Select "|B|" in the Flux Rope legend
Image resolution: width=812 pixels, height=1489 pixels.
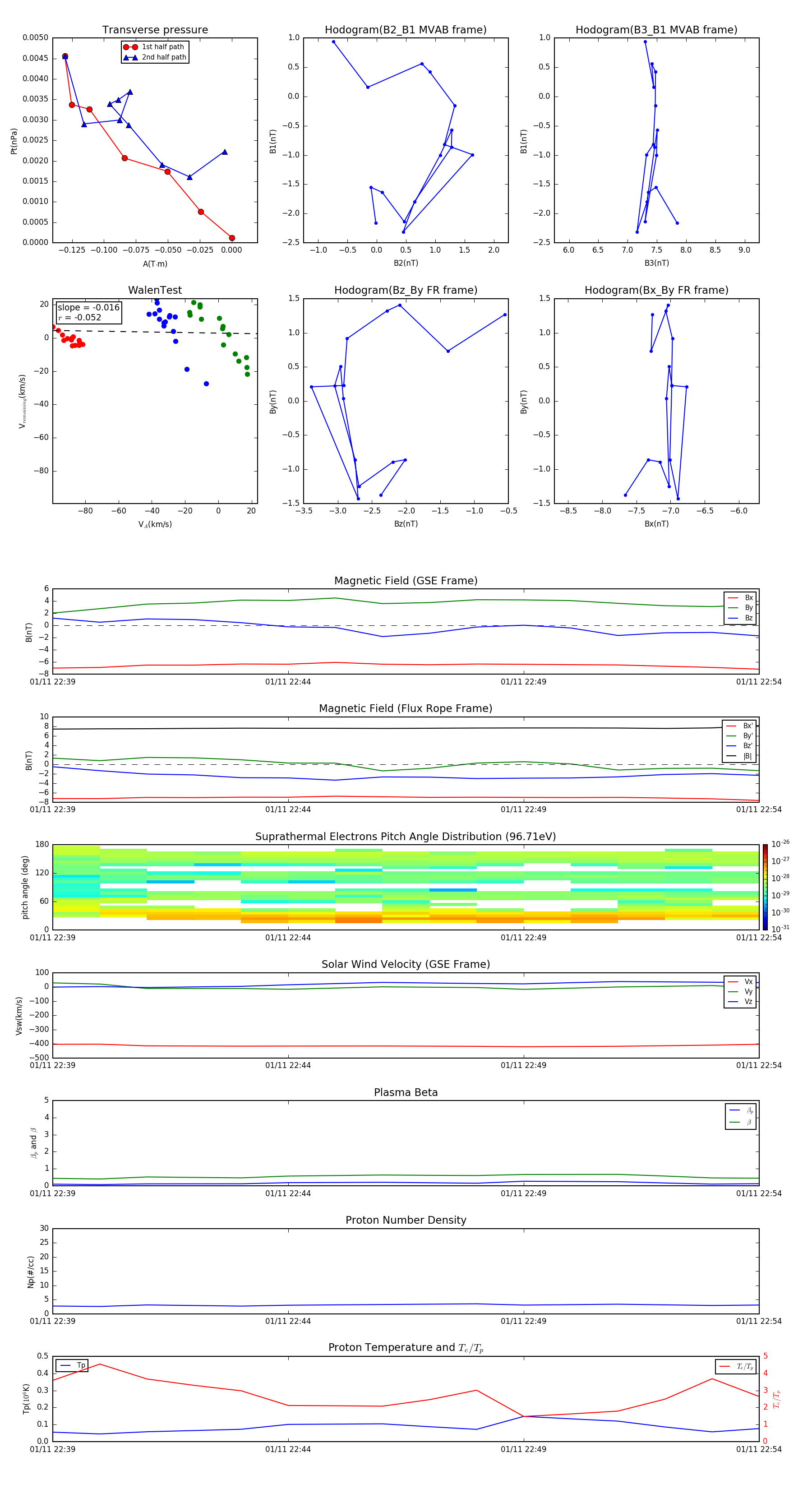click(740, 756)
